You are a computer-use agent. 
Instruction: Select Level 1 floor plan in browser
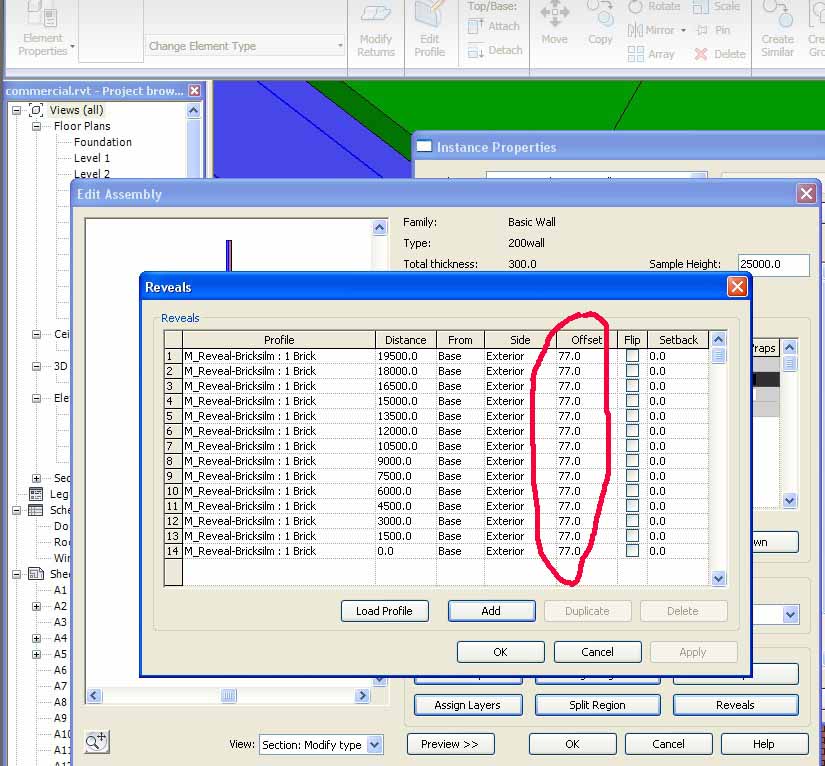pos(92,158)
